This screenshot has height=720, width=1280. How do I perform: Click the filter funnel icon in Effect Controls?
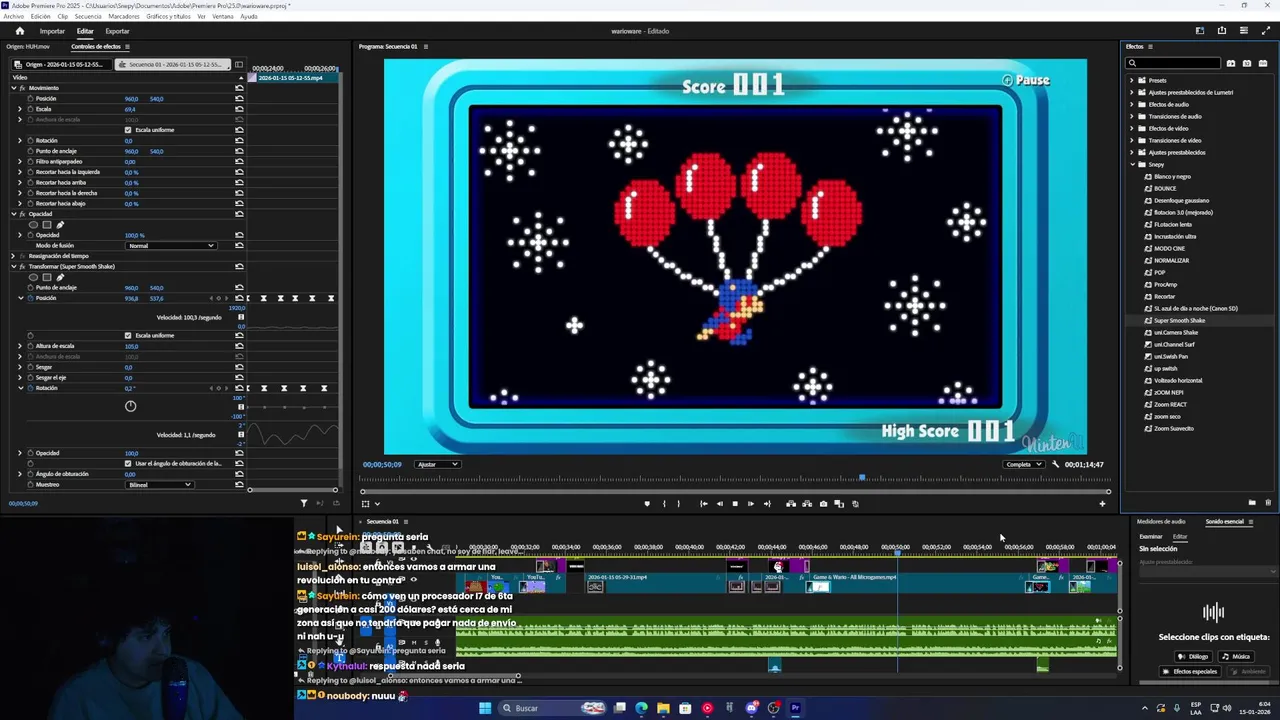click(304, 503)
